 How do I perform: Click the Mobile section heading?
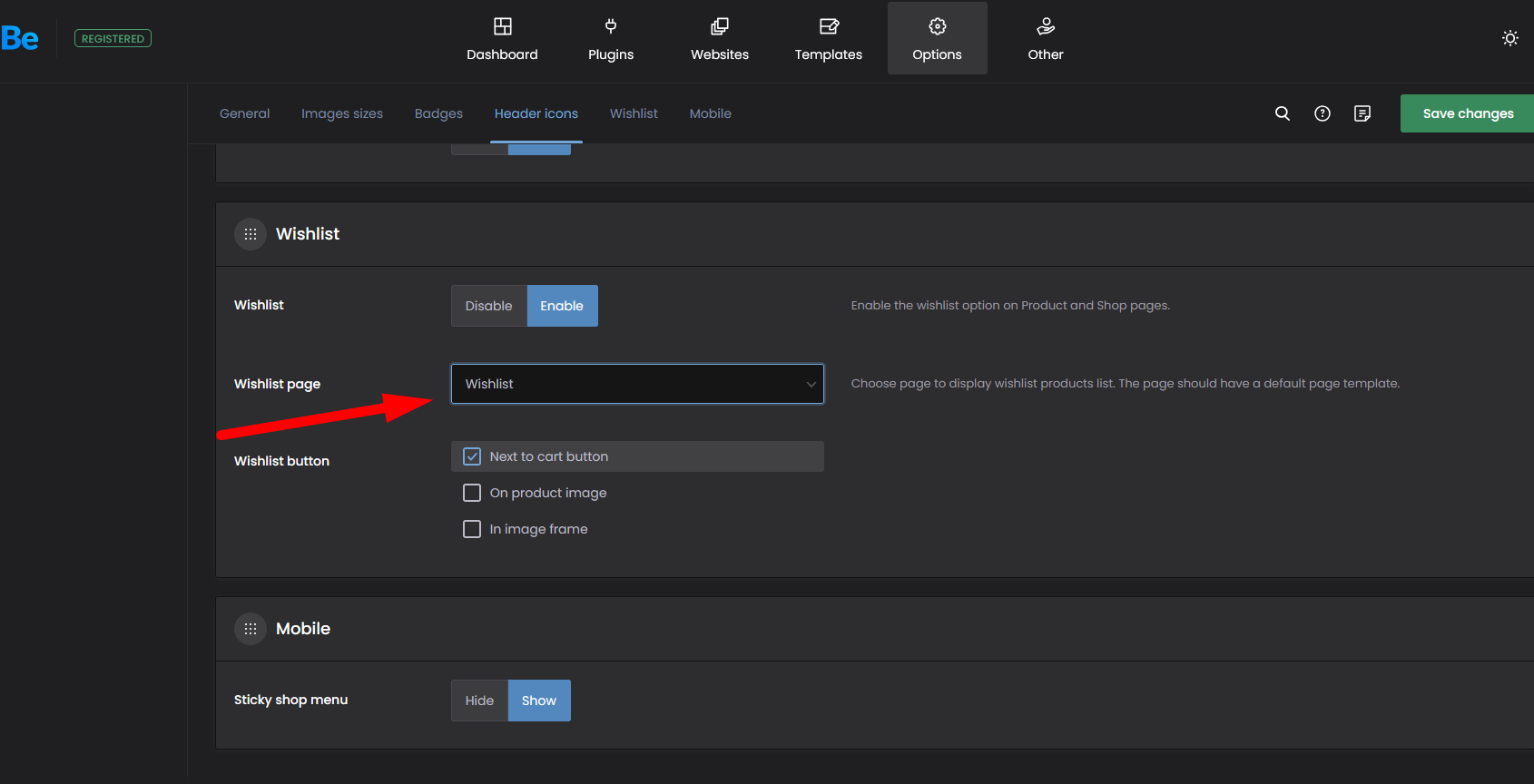303,629
